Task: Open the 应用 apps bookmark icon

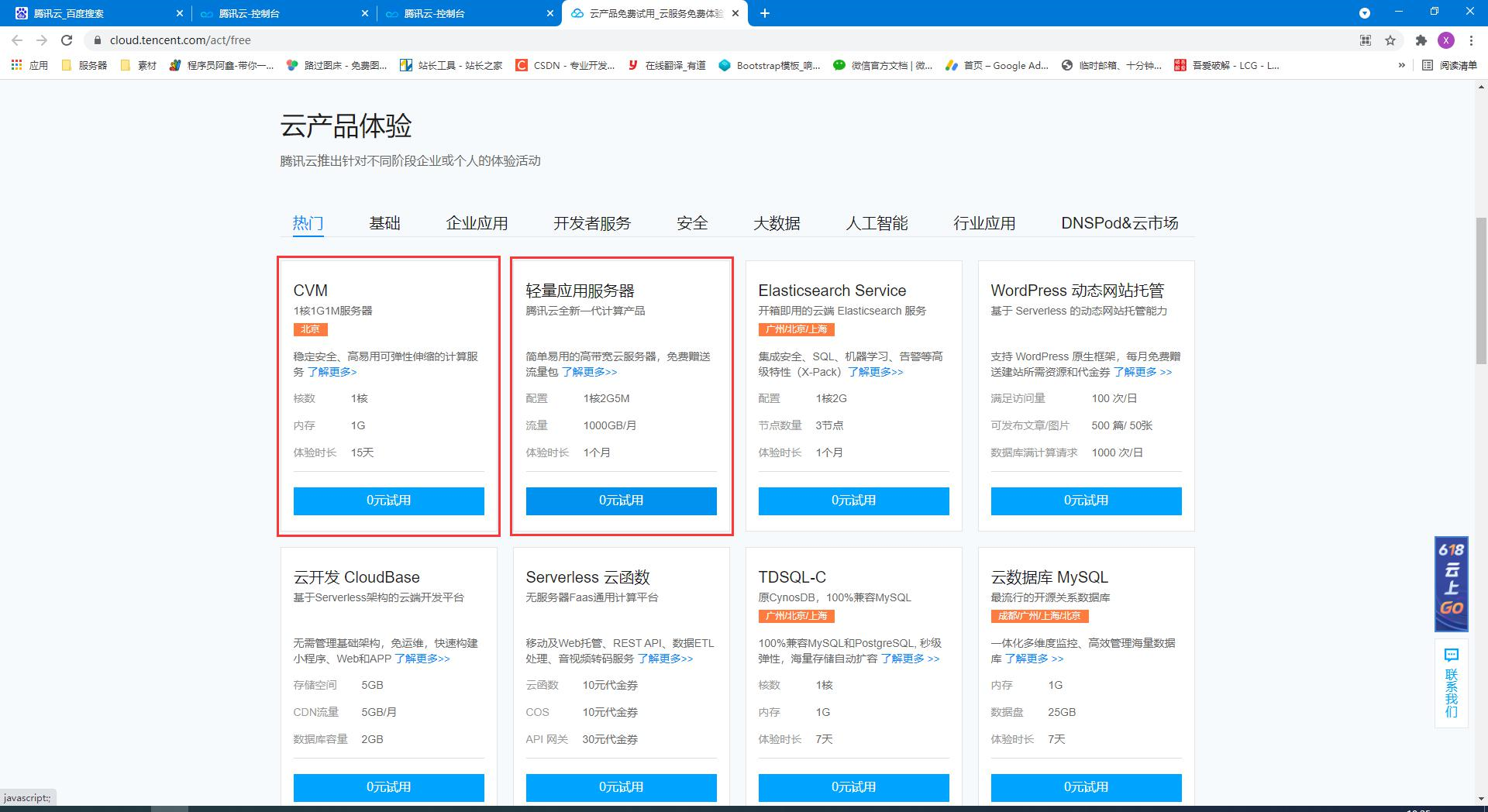Action: coord(29,66)
